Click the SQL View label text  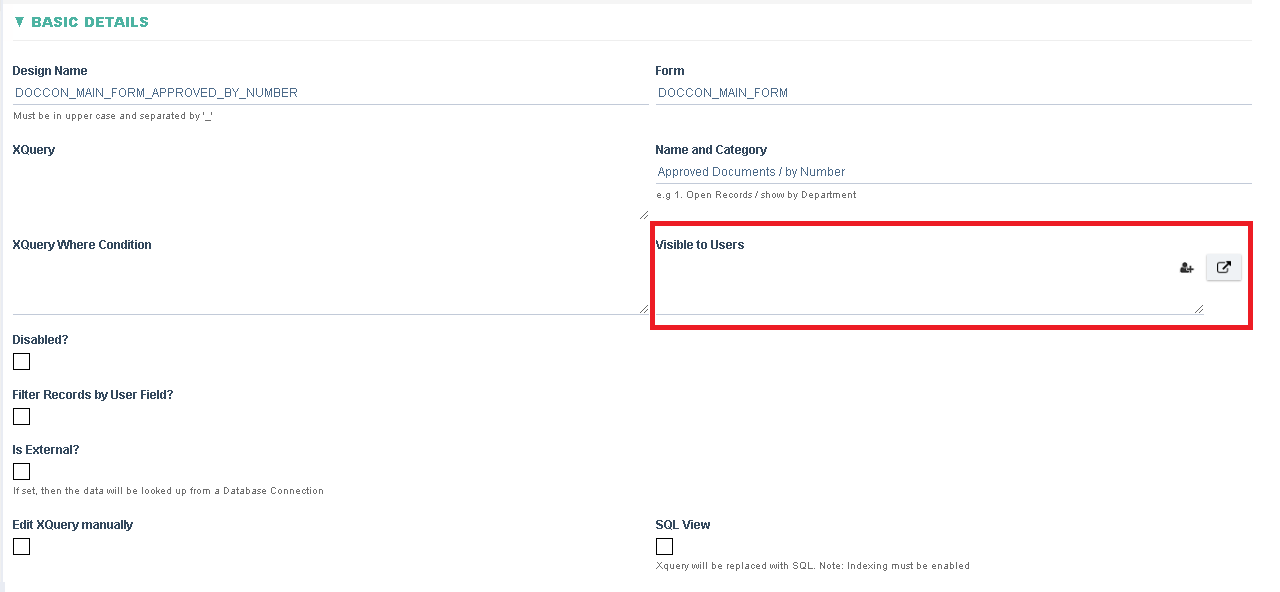(x=683, y=525)
